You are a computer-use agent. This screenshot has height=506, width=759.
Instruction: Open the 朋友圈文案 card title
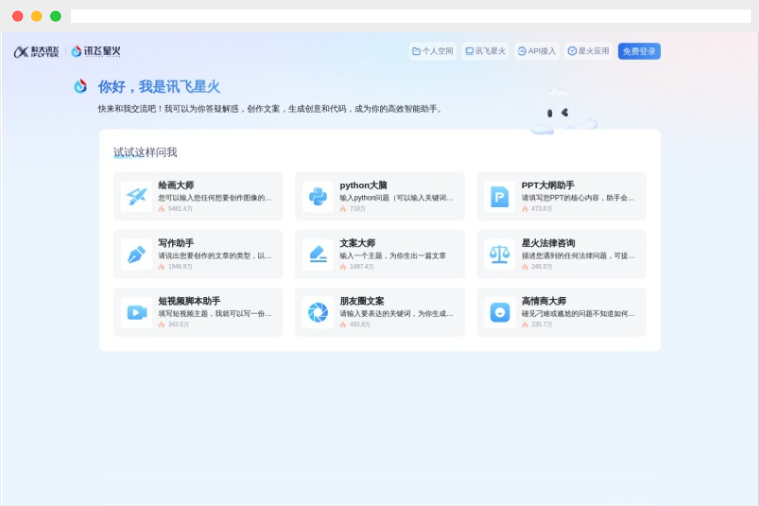click(x=362, y=301)
